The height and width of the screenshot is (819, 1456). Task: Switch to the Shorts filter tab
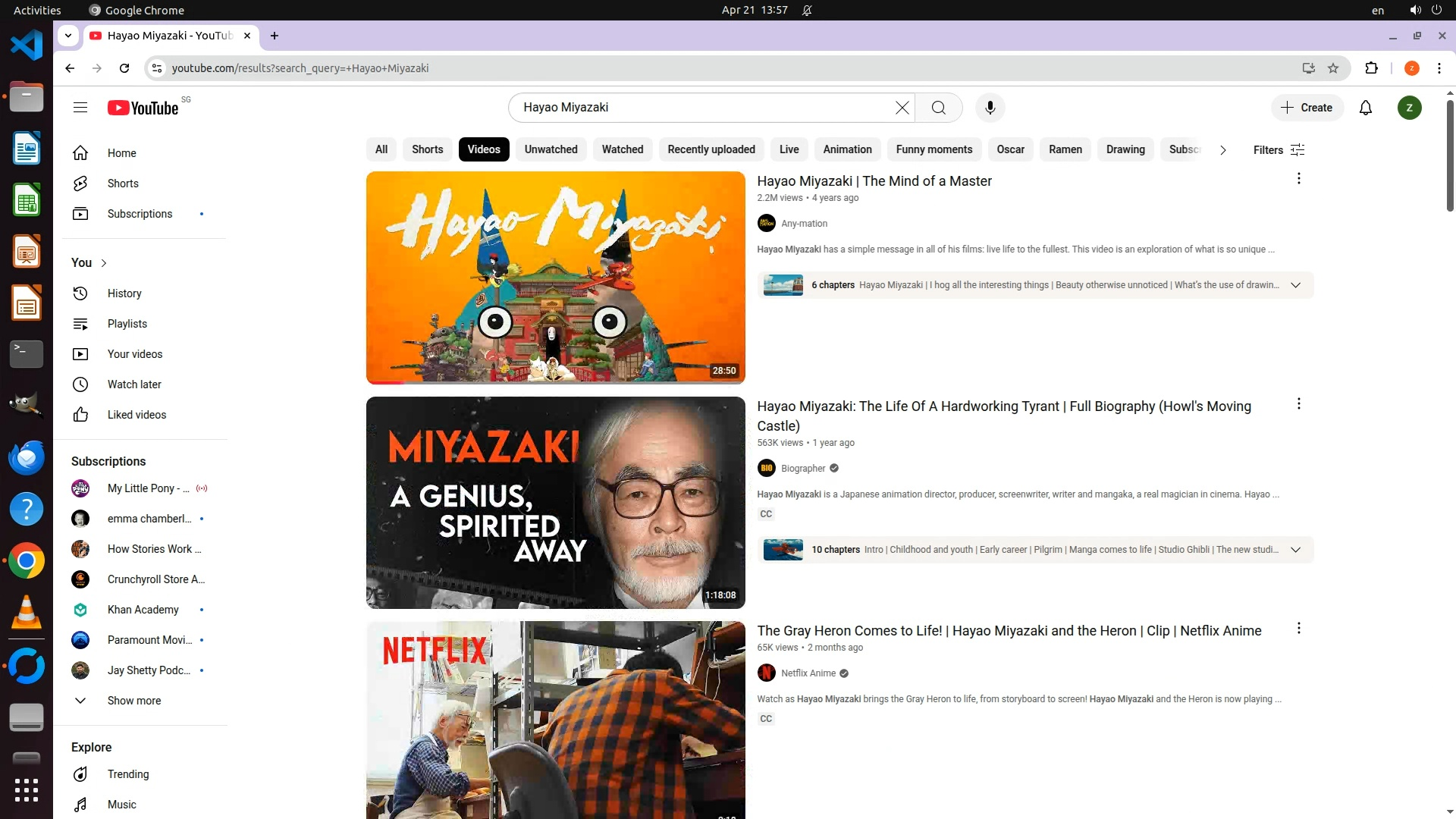coord(427,149)
